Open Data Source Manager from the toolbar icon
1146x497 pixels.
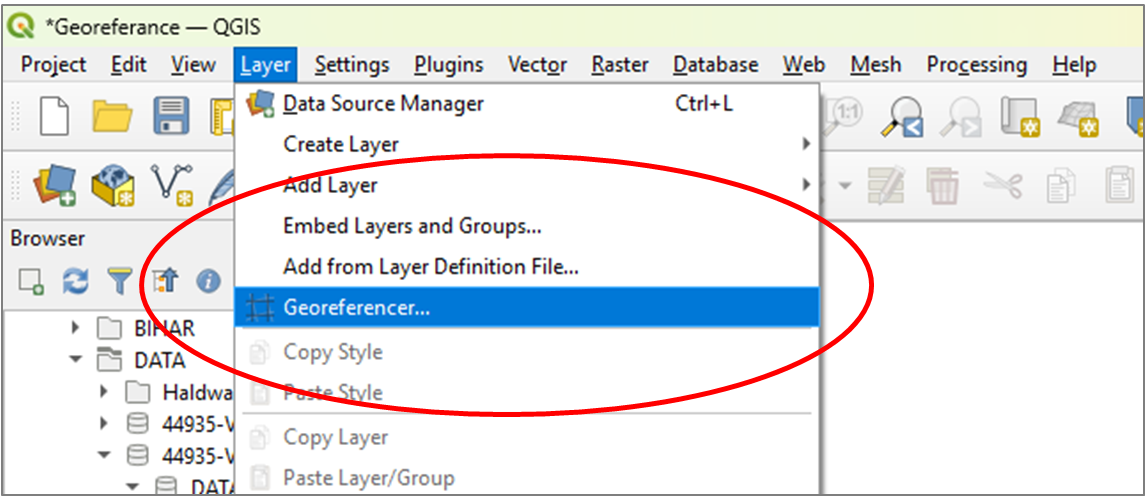click(55, 184)
